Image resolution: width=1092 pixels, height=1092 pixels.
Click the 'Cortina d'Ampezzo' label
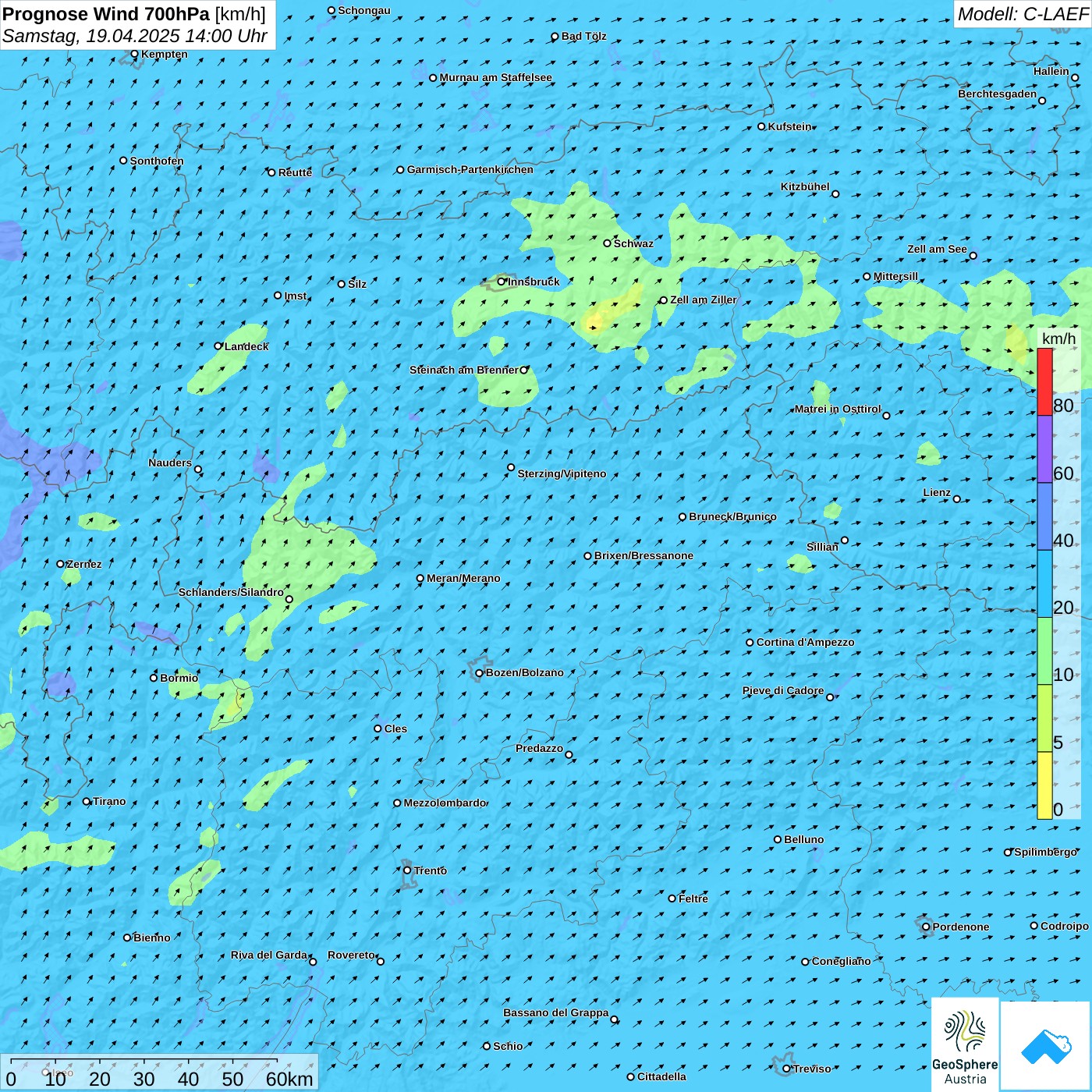click(805, 642)
